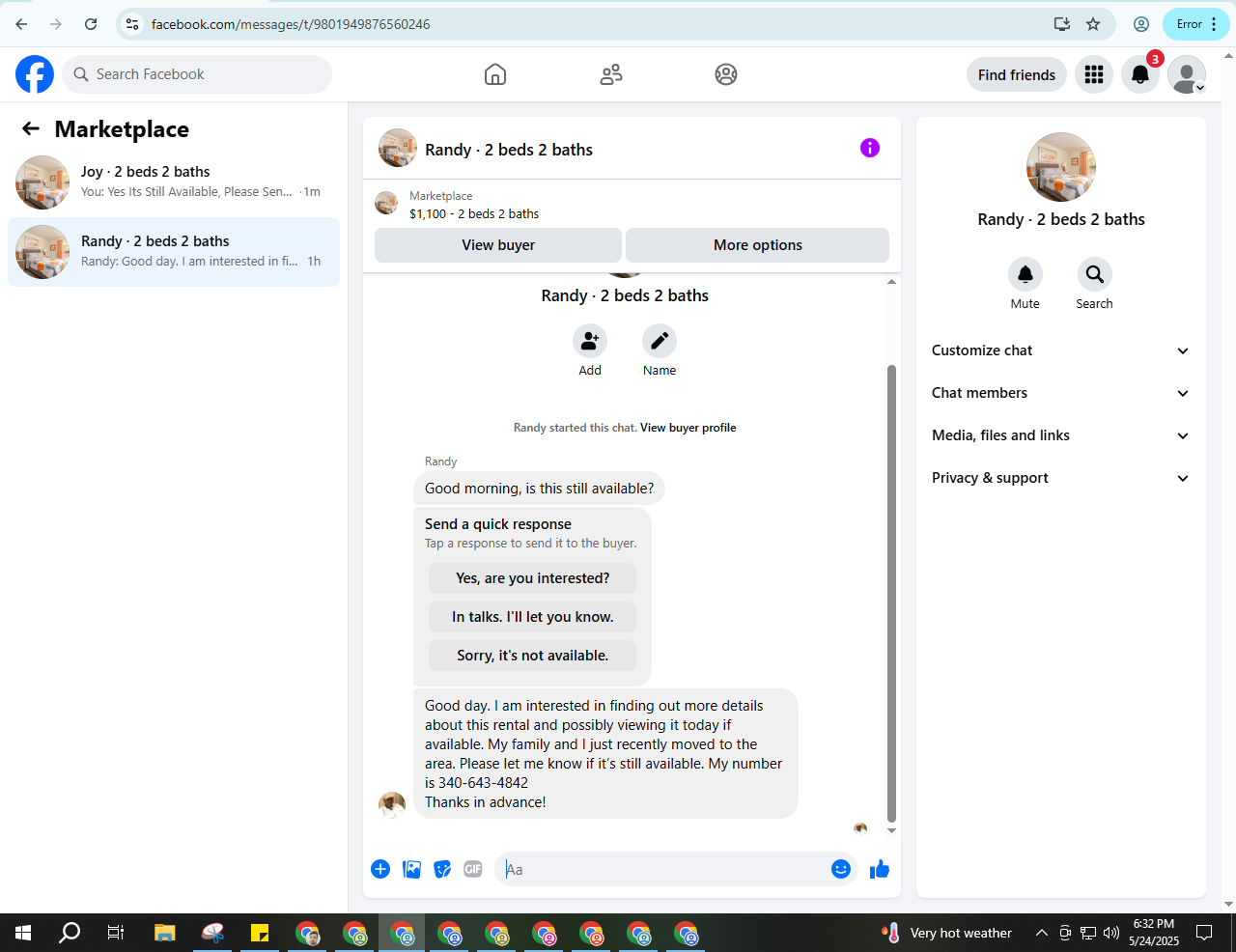Click the chat scrollbar thumb

[891, 593]
